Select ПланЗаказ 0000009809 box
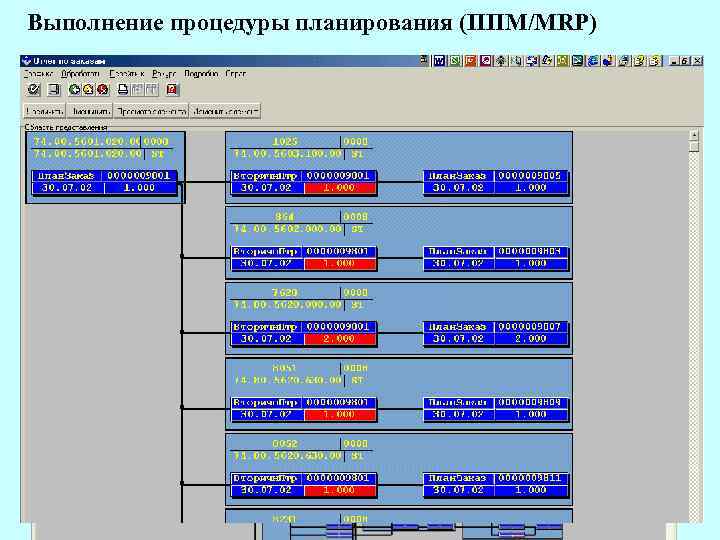 (x=495, y=408)
